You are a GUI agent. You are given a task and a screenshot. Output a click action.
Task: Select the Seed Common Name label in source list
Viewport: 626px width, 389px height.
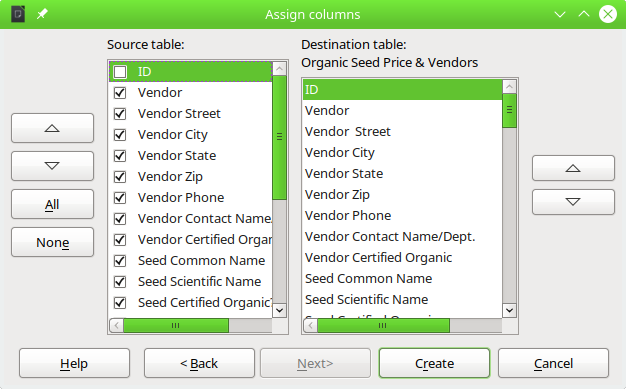(x=201, y=261)
